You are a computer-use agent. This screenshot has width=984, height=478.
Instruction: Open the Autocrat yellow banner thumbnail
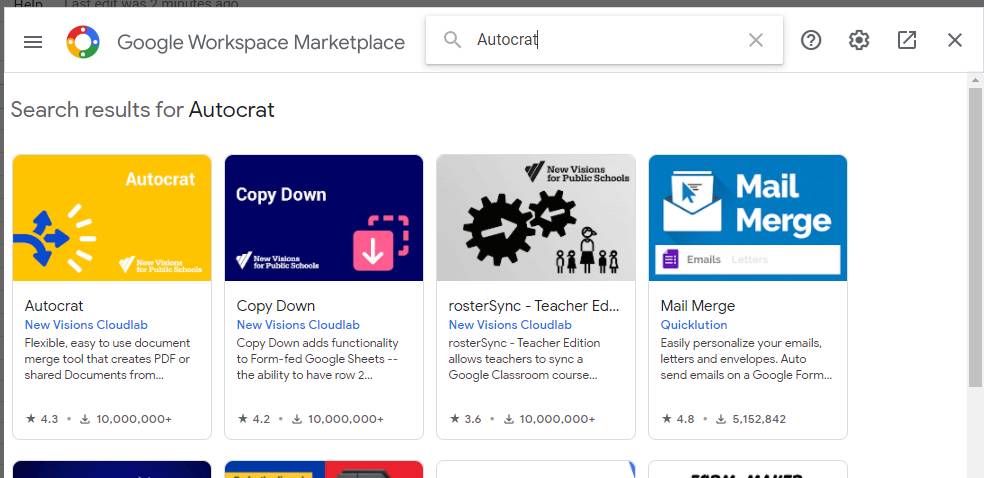point(112,218)
